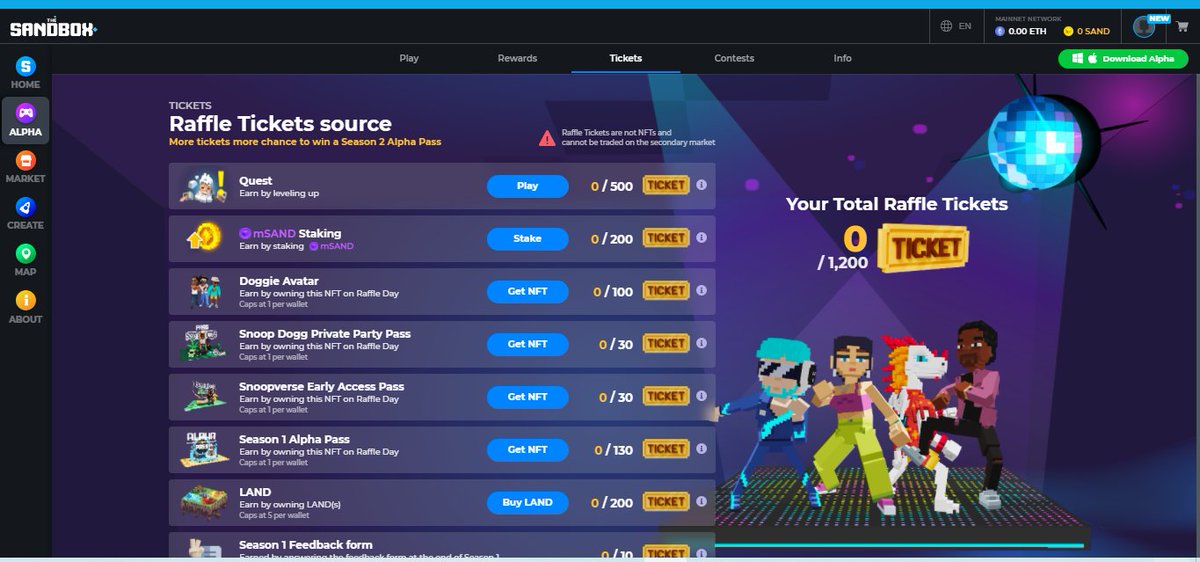
Task: Click the 'Your Total Raffle Tickets' heading
Action: click(897, 204)
